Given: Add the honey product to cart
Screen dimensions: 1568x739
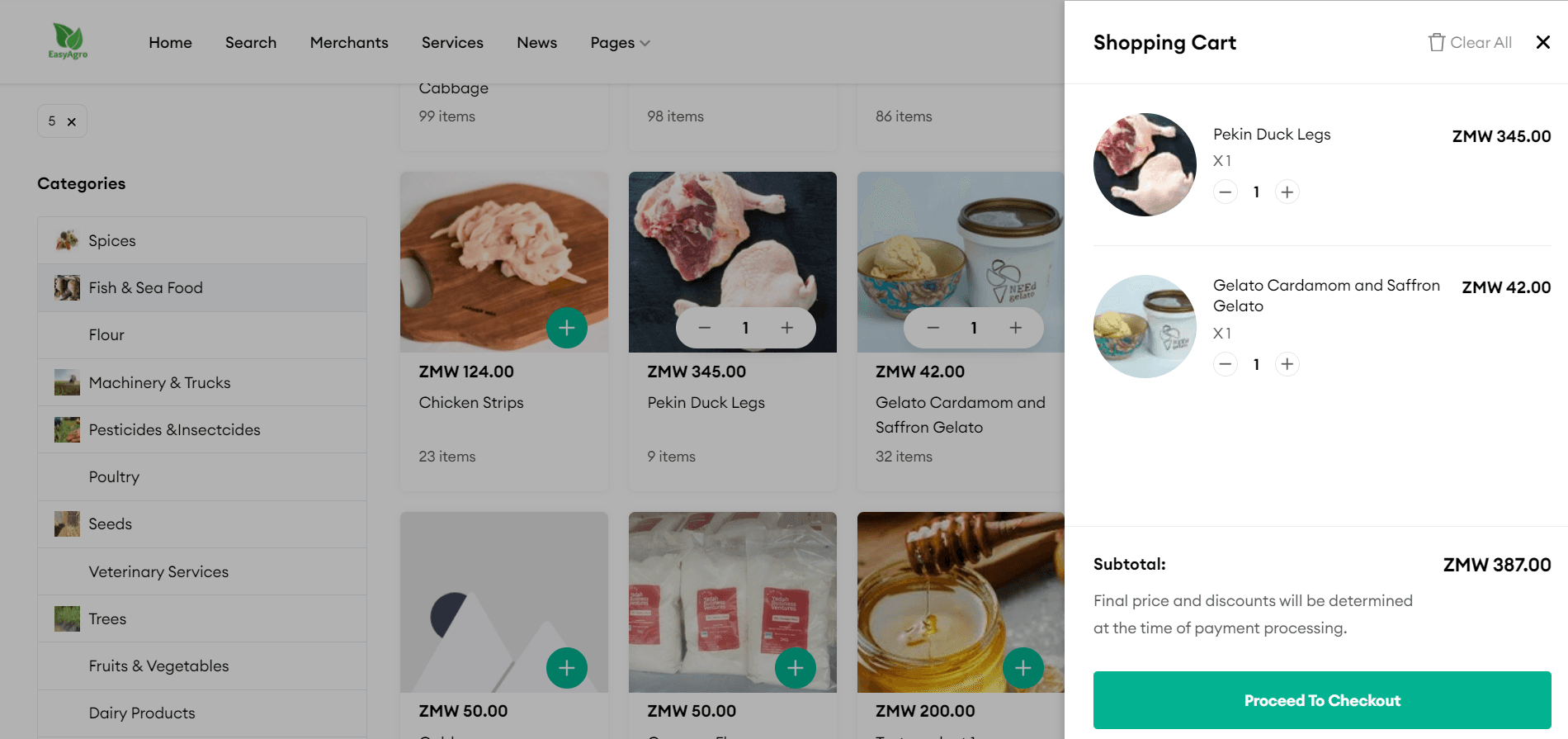Looking at the screenshot, I should (x=1023, y=668).
